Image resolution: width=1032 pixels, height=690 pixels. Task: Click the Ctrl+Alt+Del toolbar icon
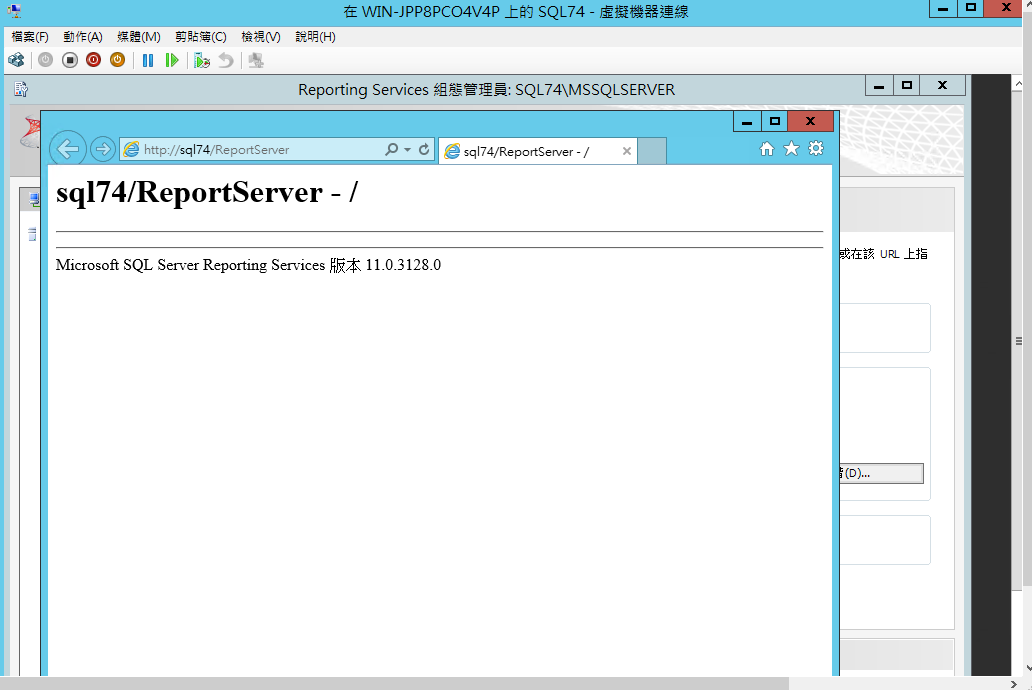(x=16, y=61)
